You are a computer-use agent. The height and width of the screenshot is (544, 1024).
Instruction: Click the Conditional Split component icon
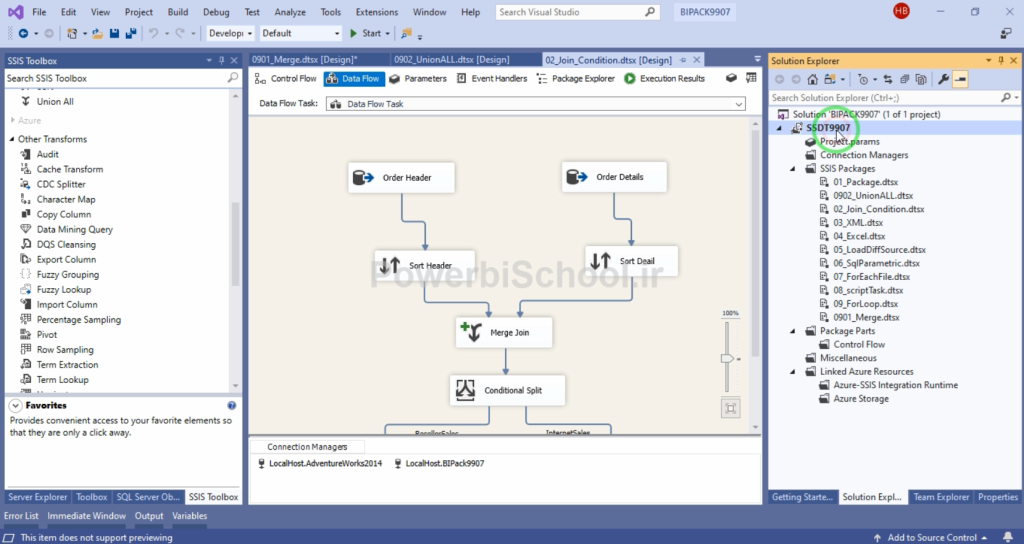pyautogui.click(x=465, y=390)
